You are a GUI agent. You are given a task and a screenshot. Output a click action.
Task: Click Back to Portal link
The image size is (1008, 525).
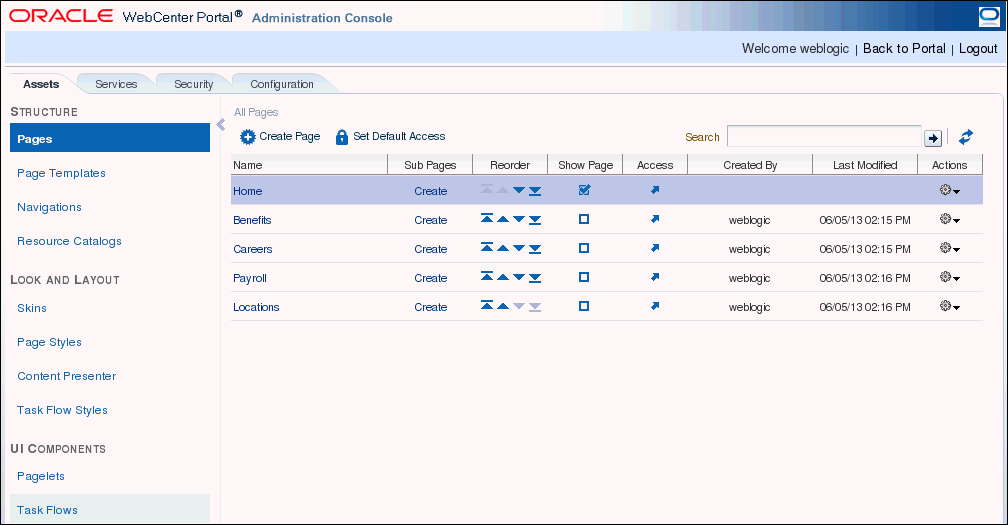(x=904, y=48)
